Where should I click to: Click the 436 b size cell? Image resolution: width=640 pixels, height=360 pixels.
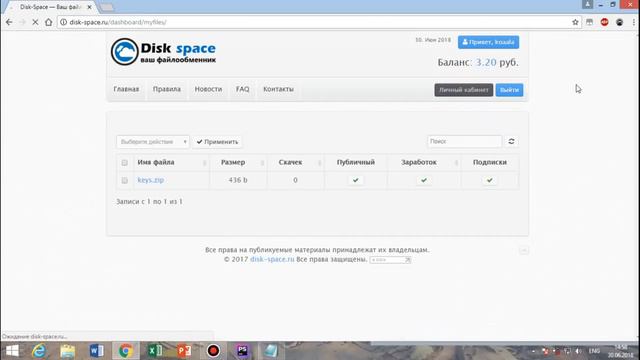(x=238, y=180)
